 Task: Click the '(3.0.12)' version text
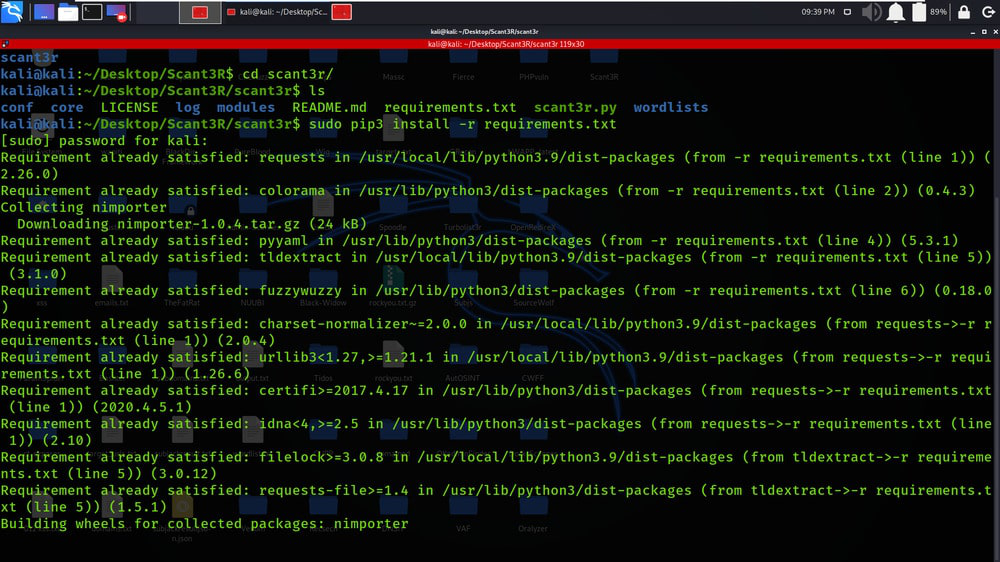(184, 473)
